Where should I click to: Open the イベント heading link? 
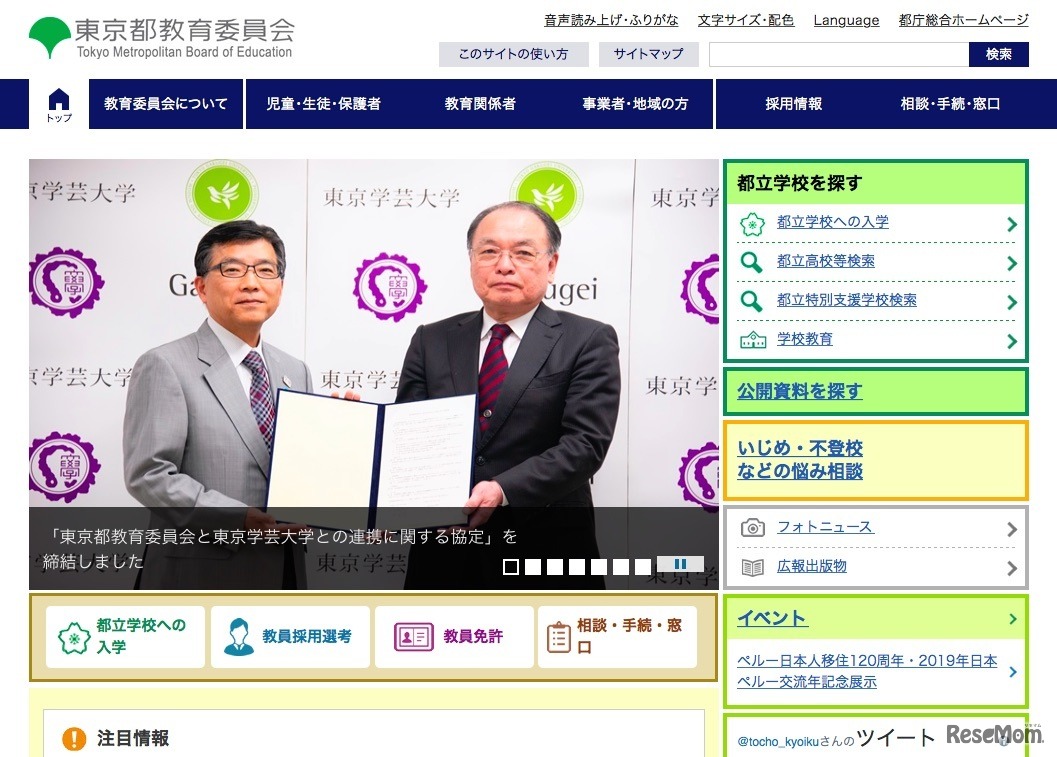point(772,618)
